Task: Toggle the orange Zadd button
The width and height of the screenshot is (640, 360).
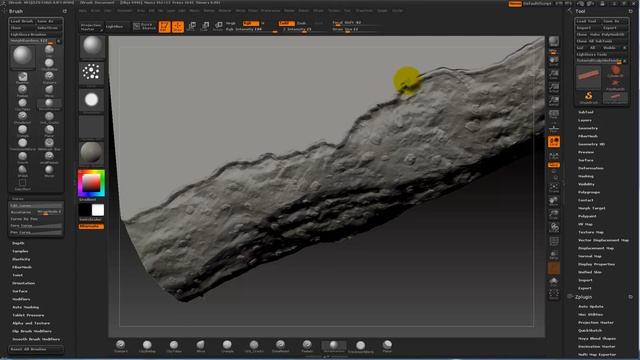Action: point(286,23)
